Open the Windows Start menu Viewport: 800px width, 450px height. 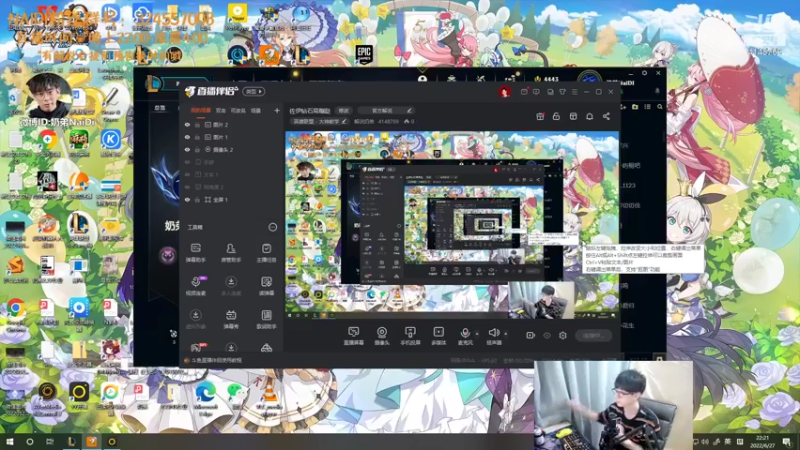(x=10, y=442)
